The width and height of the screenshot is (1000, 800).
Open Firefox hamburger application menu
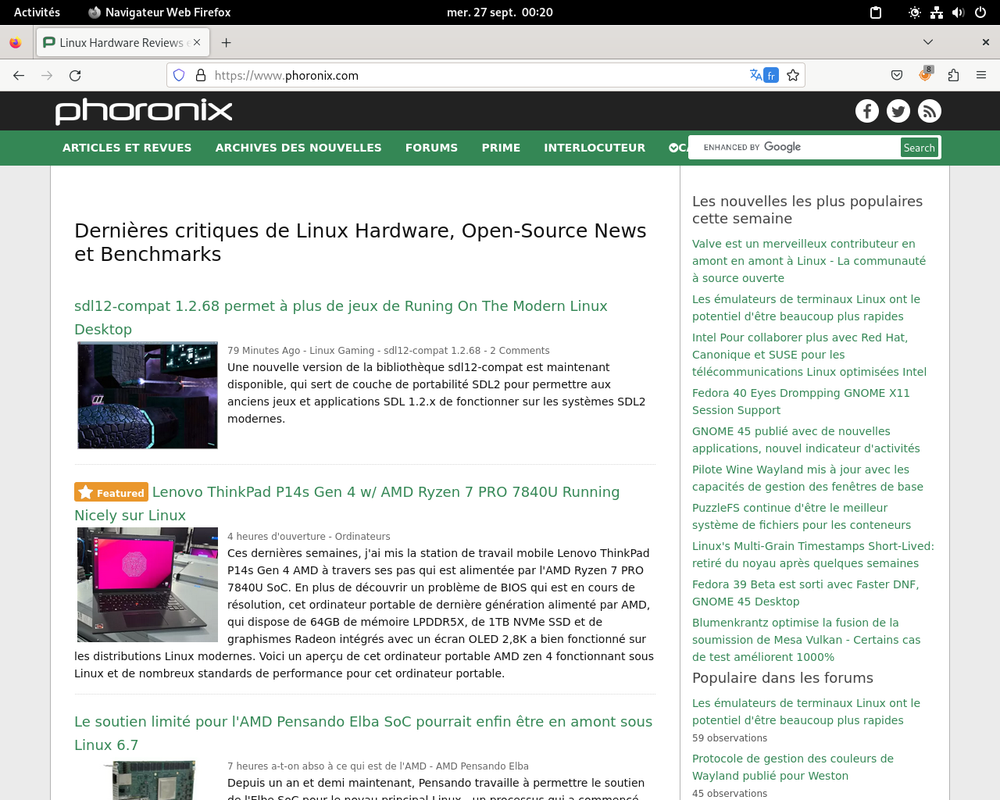click(x=981, y=75)
